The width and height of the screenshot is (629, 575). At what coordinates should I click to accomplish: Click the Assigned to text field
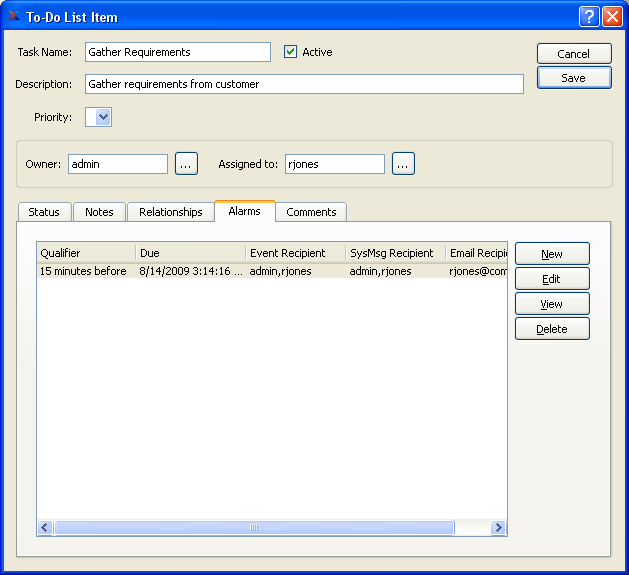[x=335, y=164]
